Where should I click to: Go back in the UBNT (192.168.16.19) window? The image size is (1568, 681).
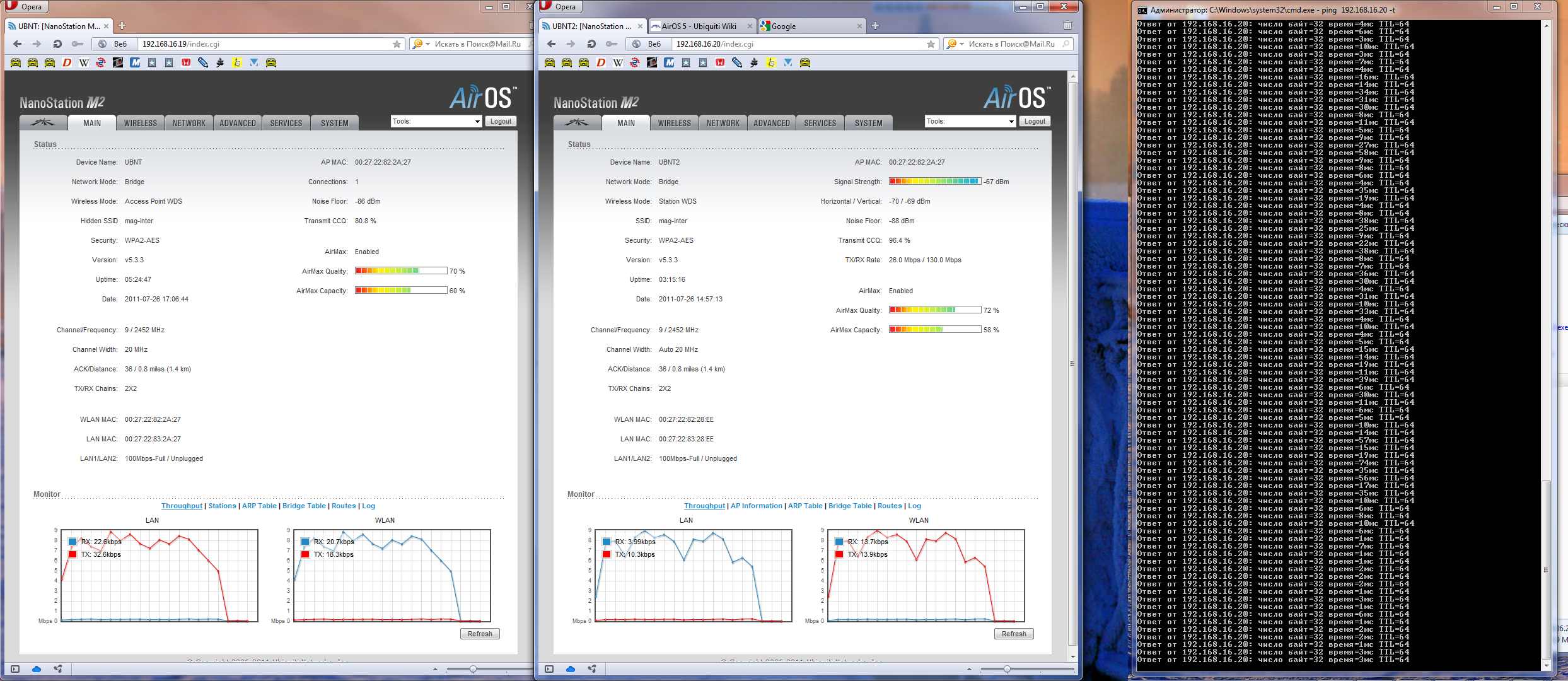coord(17,44)
